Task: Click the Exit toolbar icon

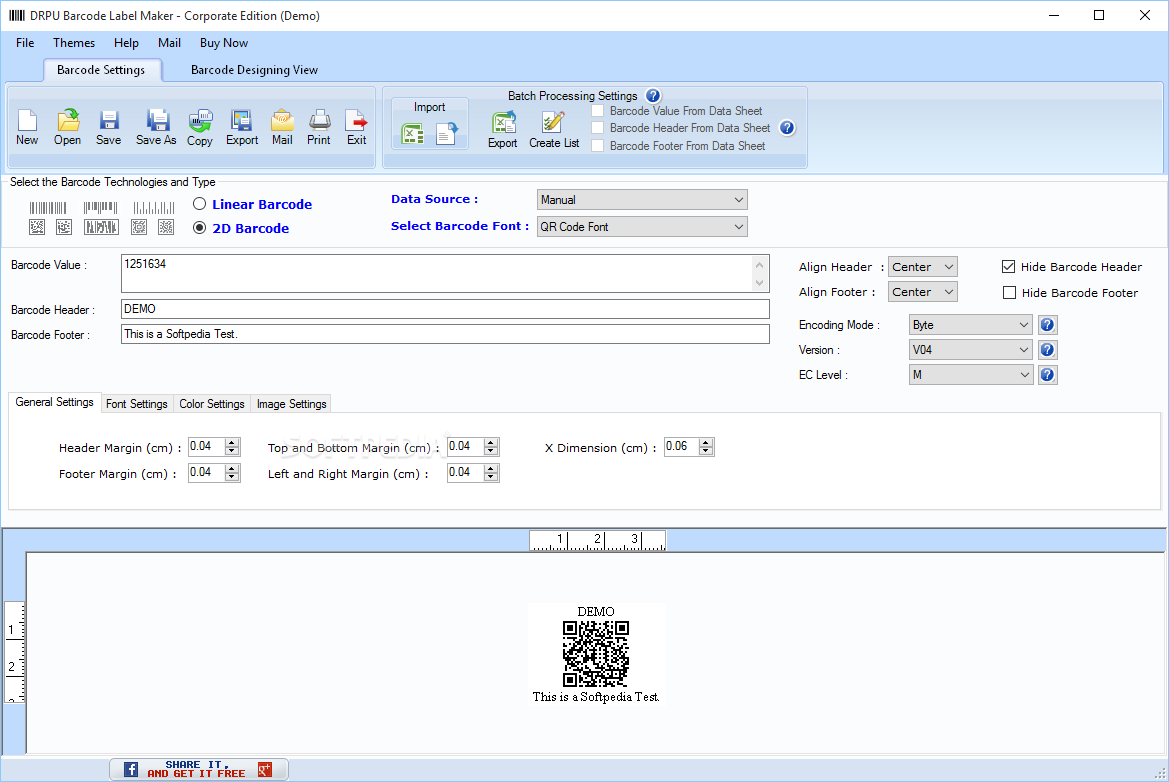Action: [357, 127]
